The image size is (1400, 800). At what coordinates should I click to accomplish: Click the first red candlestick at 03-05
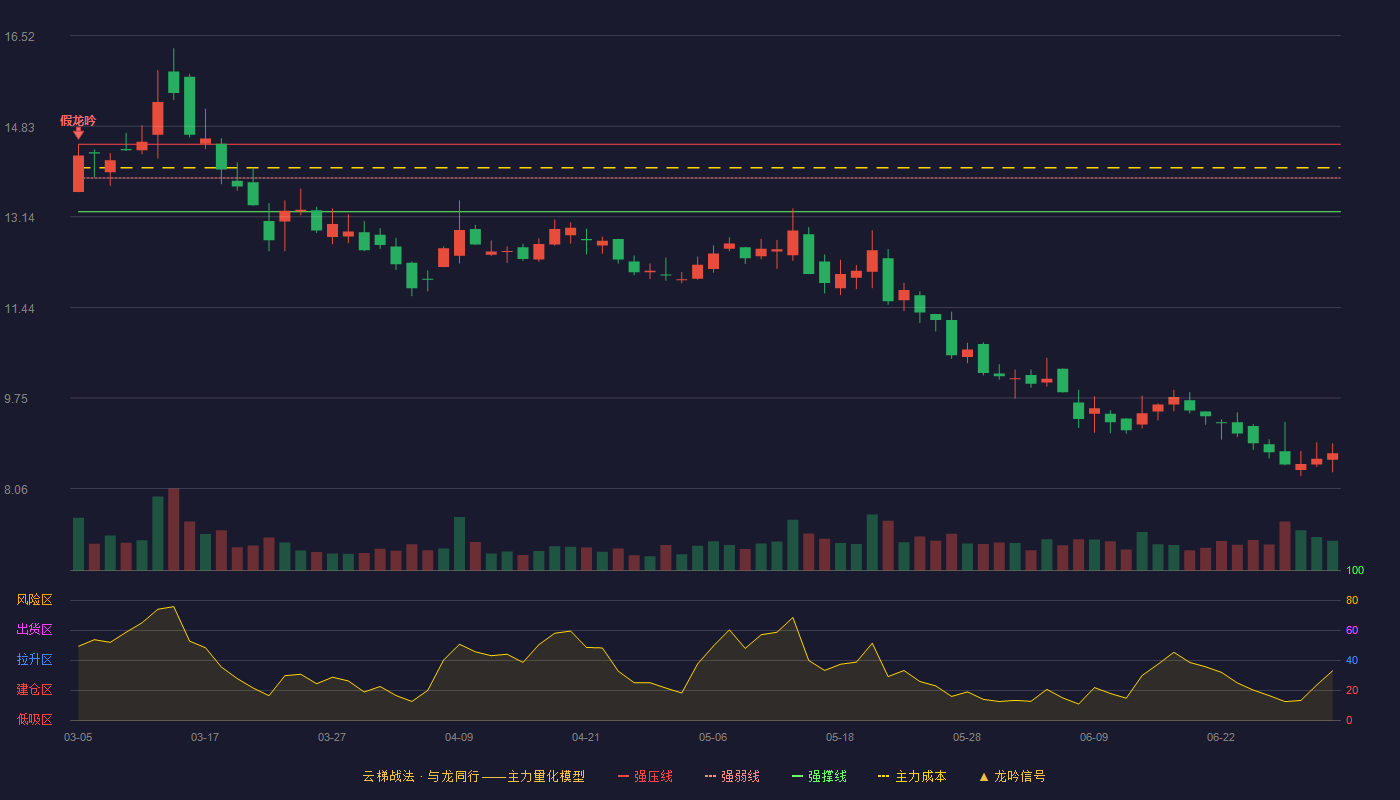(78, 173)
